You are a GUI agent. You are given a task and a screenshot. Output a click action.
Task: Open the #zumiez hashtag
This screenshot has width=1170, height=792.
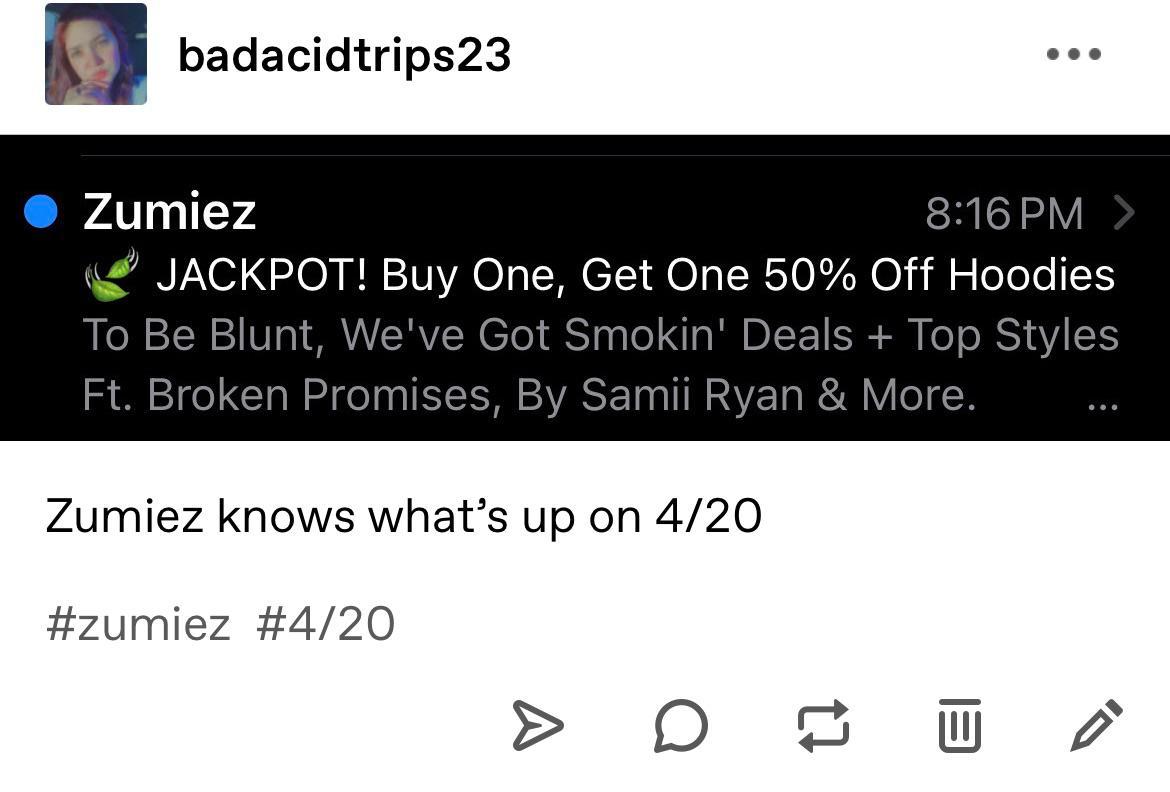click(135, 623)
